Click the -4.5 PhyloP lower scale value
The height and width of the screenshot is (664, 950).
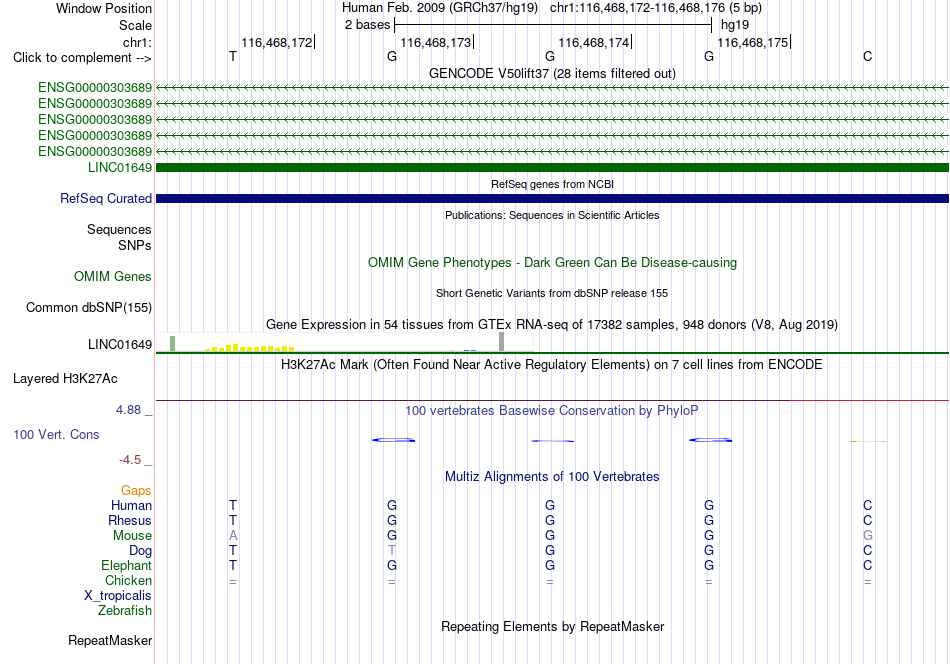coord(130,460)
